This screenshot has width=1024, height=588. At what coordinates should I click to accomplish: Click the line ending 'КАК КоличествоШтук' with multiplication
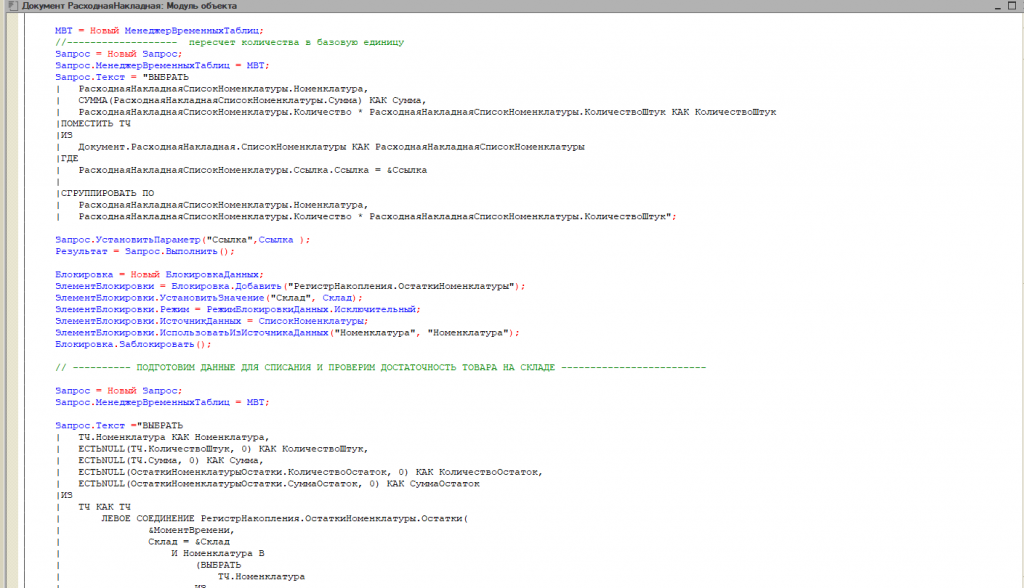(x=427, y=112)
